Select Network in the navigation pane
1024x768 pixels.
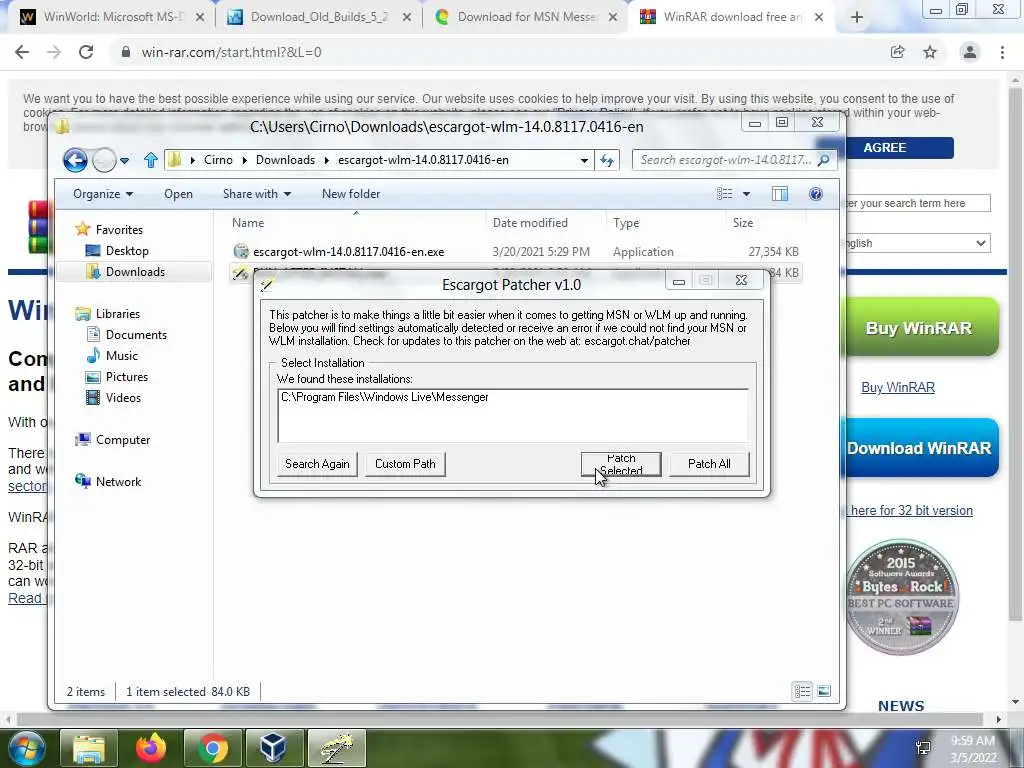[108, 482]
